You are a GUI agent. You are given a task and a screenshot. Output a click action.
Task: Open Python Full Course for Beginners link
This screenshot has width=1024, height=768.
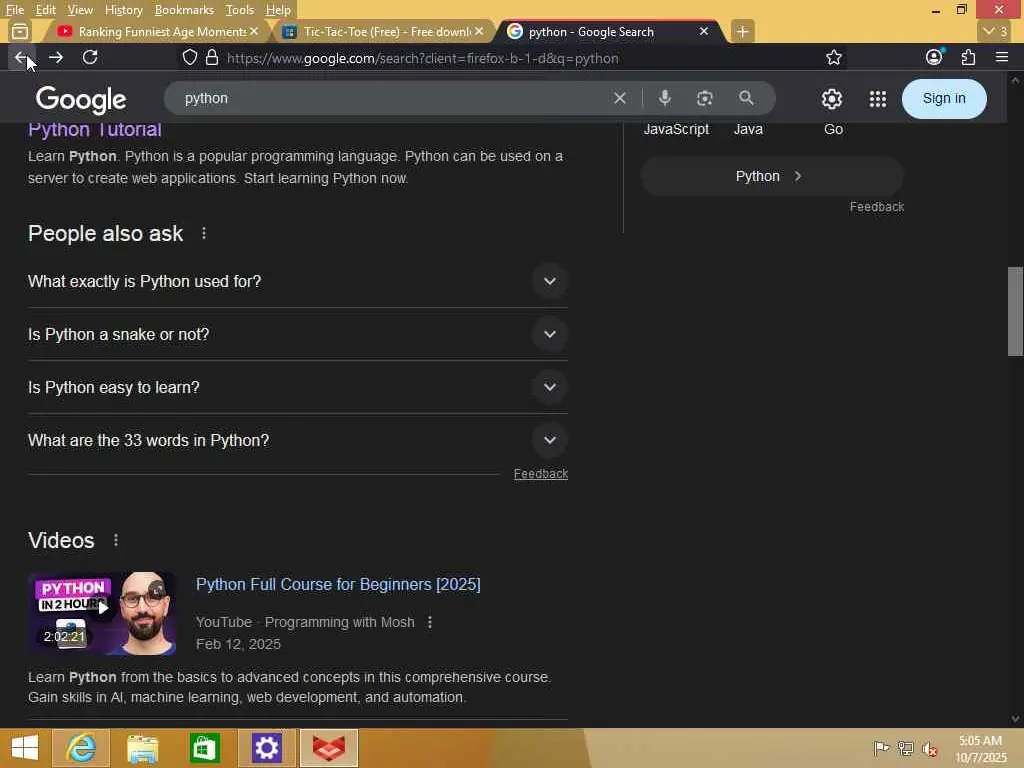(338, 584)
